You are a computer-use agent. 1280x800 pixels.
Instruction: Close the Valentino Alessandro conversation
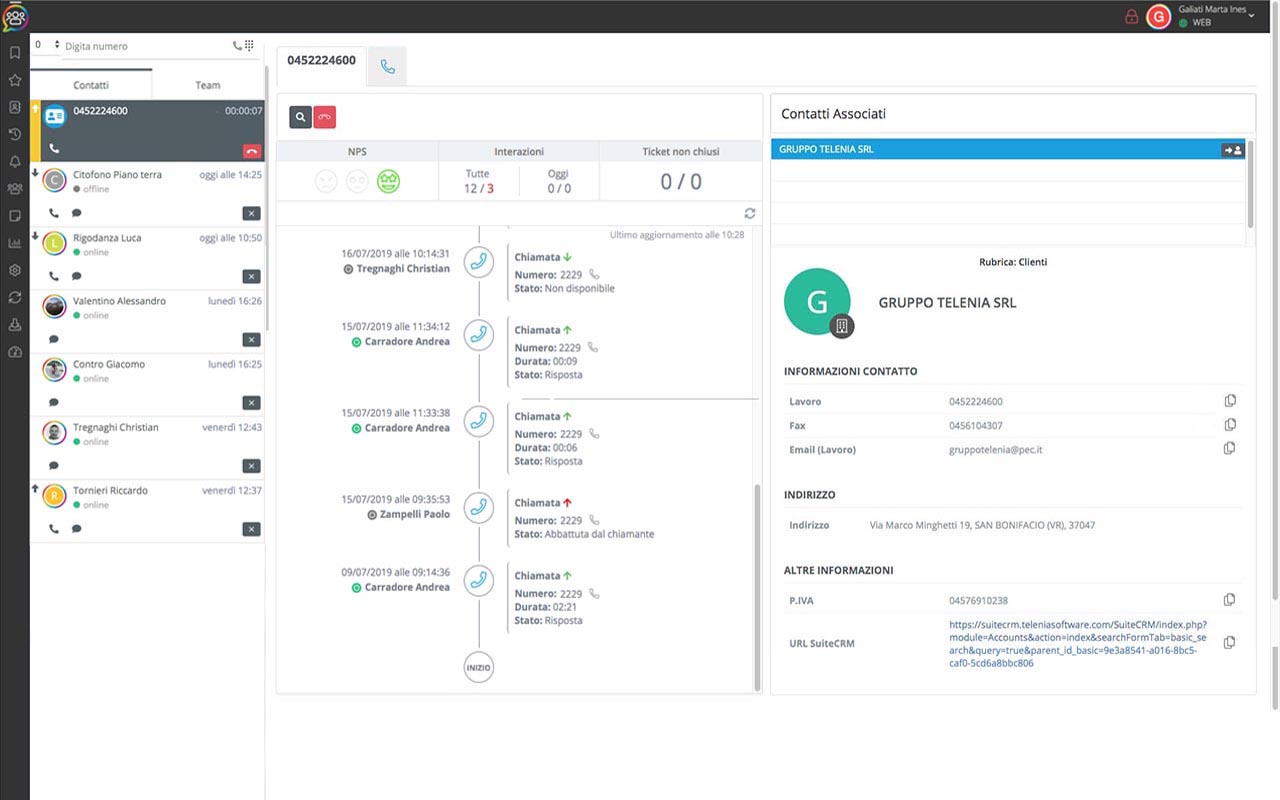[251, 339]
